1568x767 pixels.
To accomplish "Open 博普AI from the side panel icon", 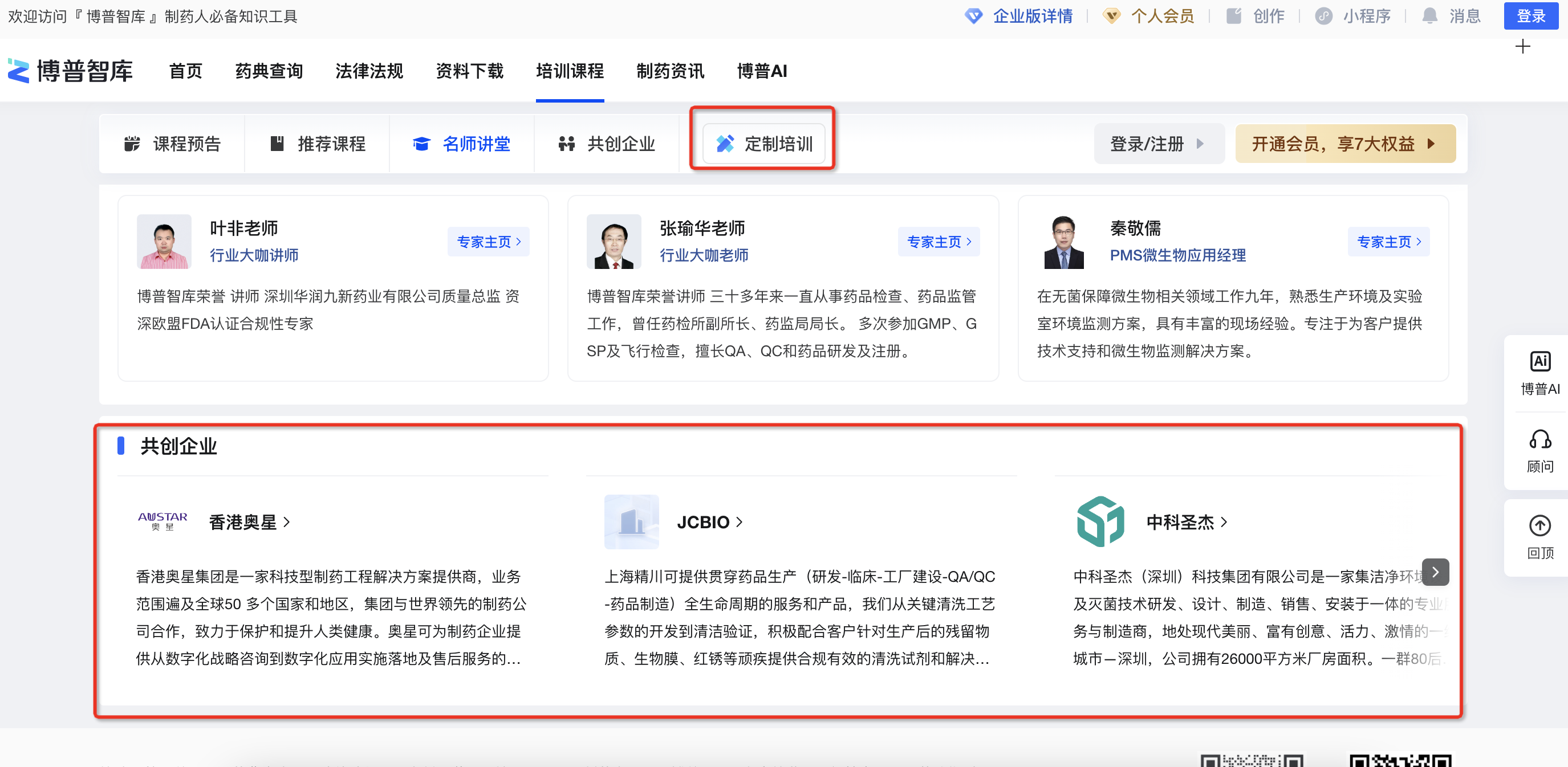I will coord(1540,361).
